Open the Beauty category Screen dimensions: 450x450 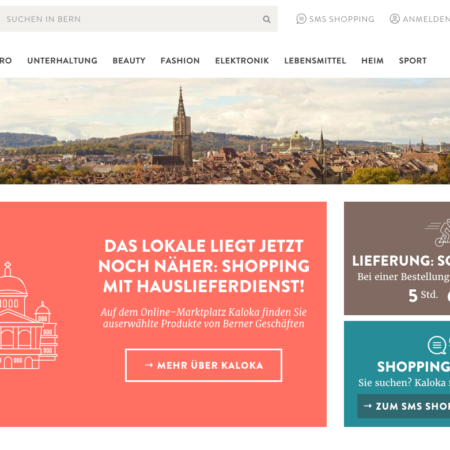(x=129, y=61)
